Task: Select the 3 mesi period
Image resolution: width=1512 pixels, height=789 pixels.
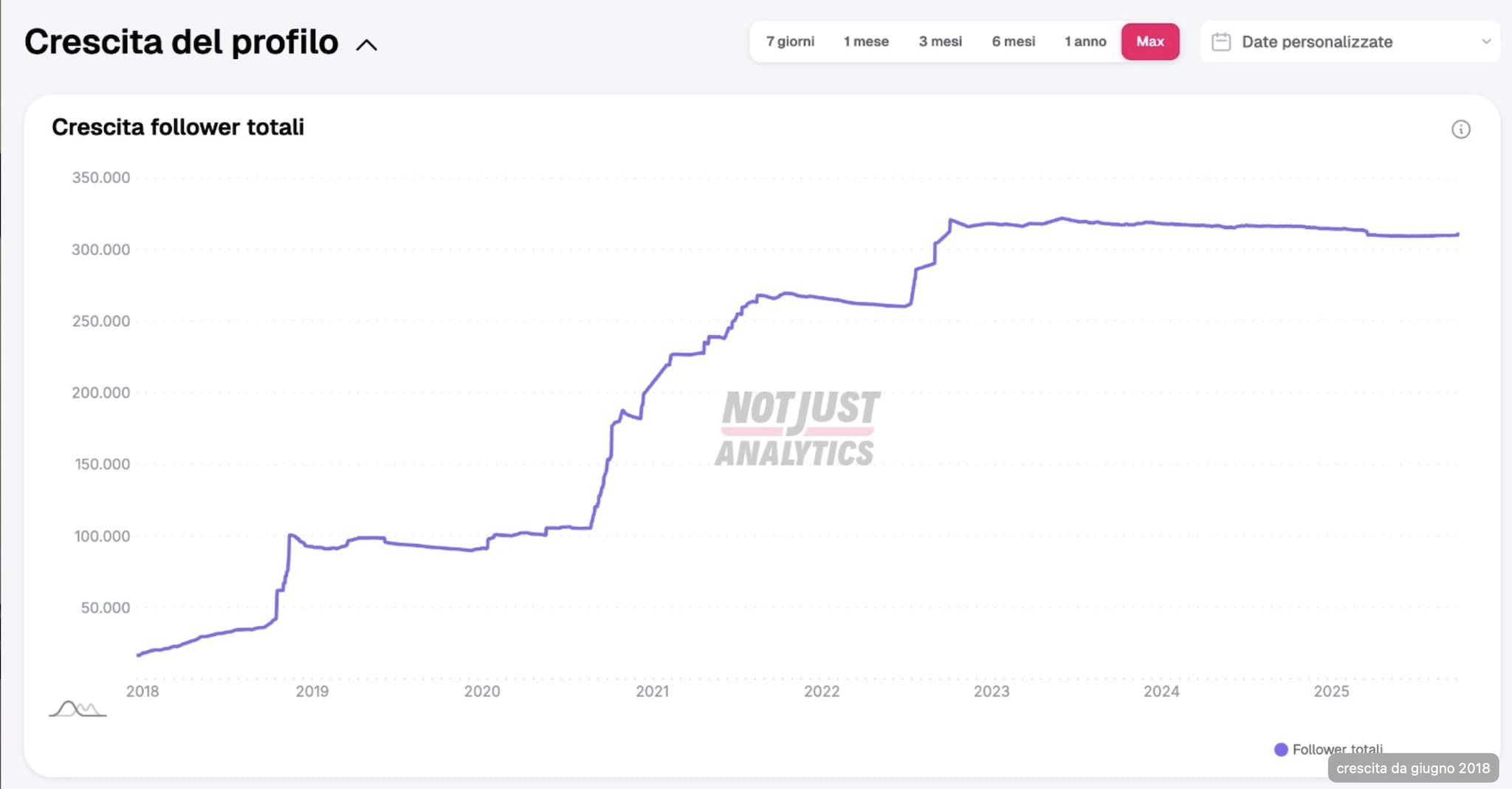Action: pyautogui.click(x=941, y=42)
